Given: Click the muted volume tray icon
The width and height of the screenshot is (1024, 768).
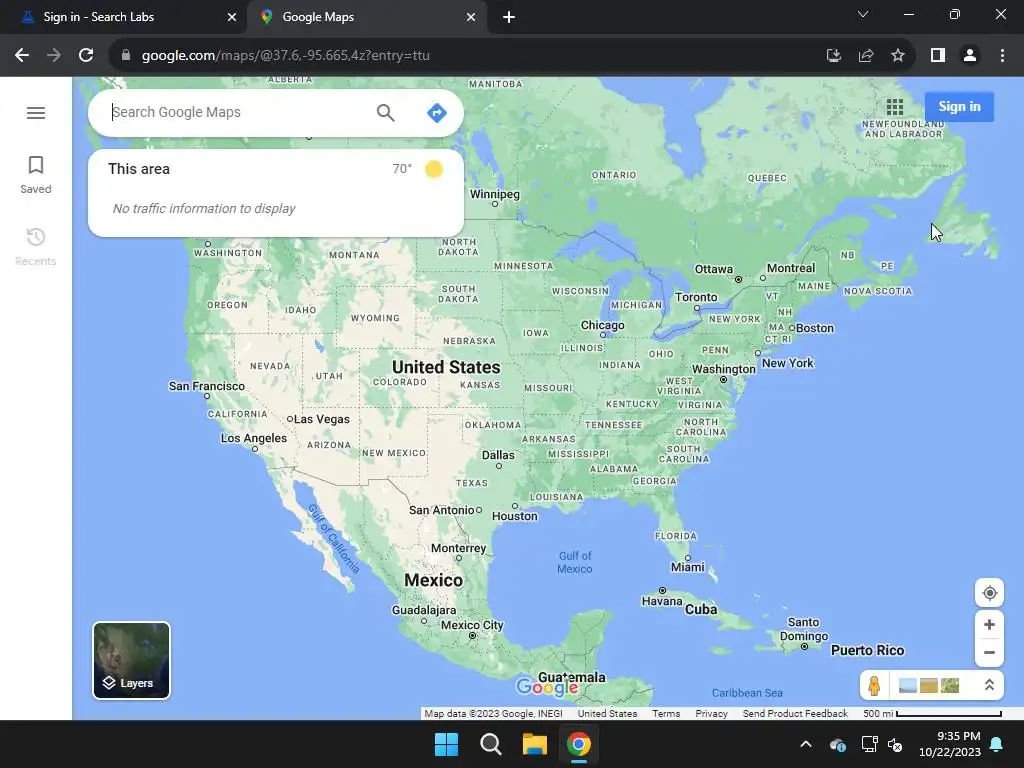Looking at the screenshot, I should [x=895, y=744].
